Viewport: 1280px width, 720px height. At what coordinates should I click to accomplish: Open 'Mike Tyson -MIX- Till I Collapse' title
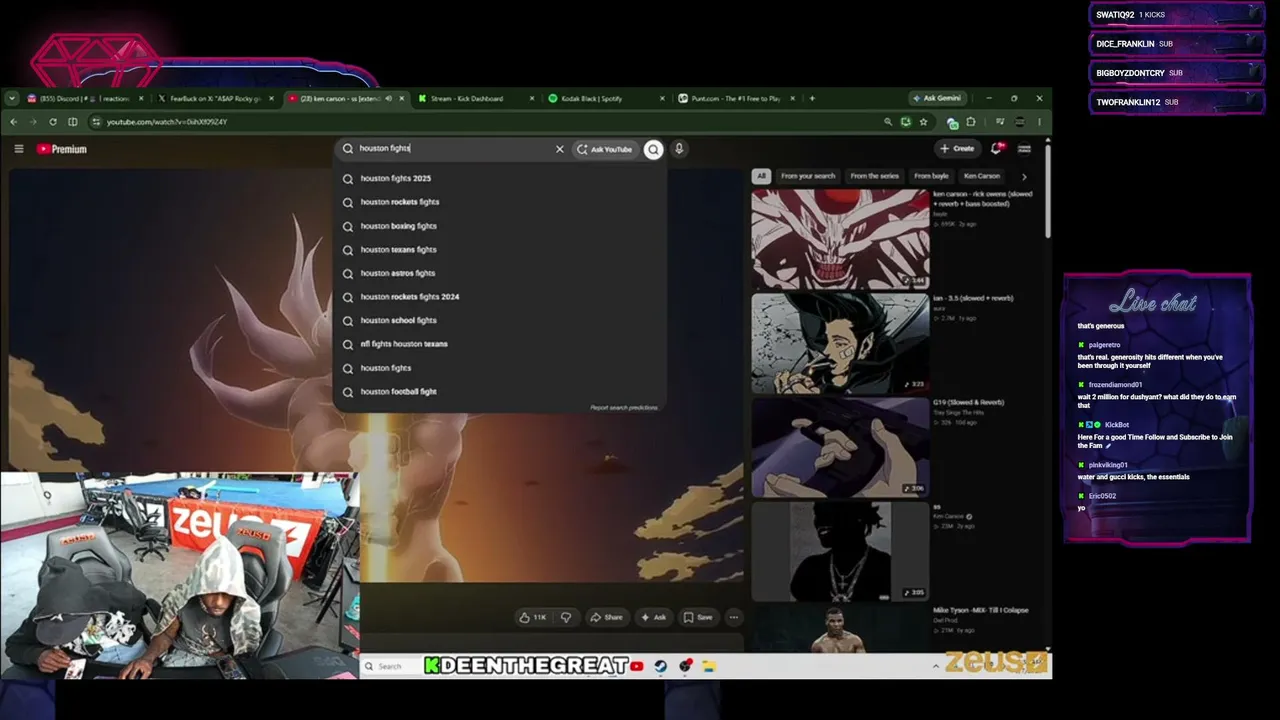tap(981, 610)
